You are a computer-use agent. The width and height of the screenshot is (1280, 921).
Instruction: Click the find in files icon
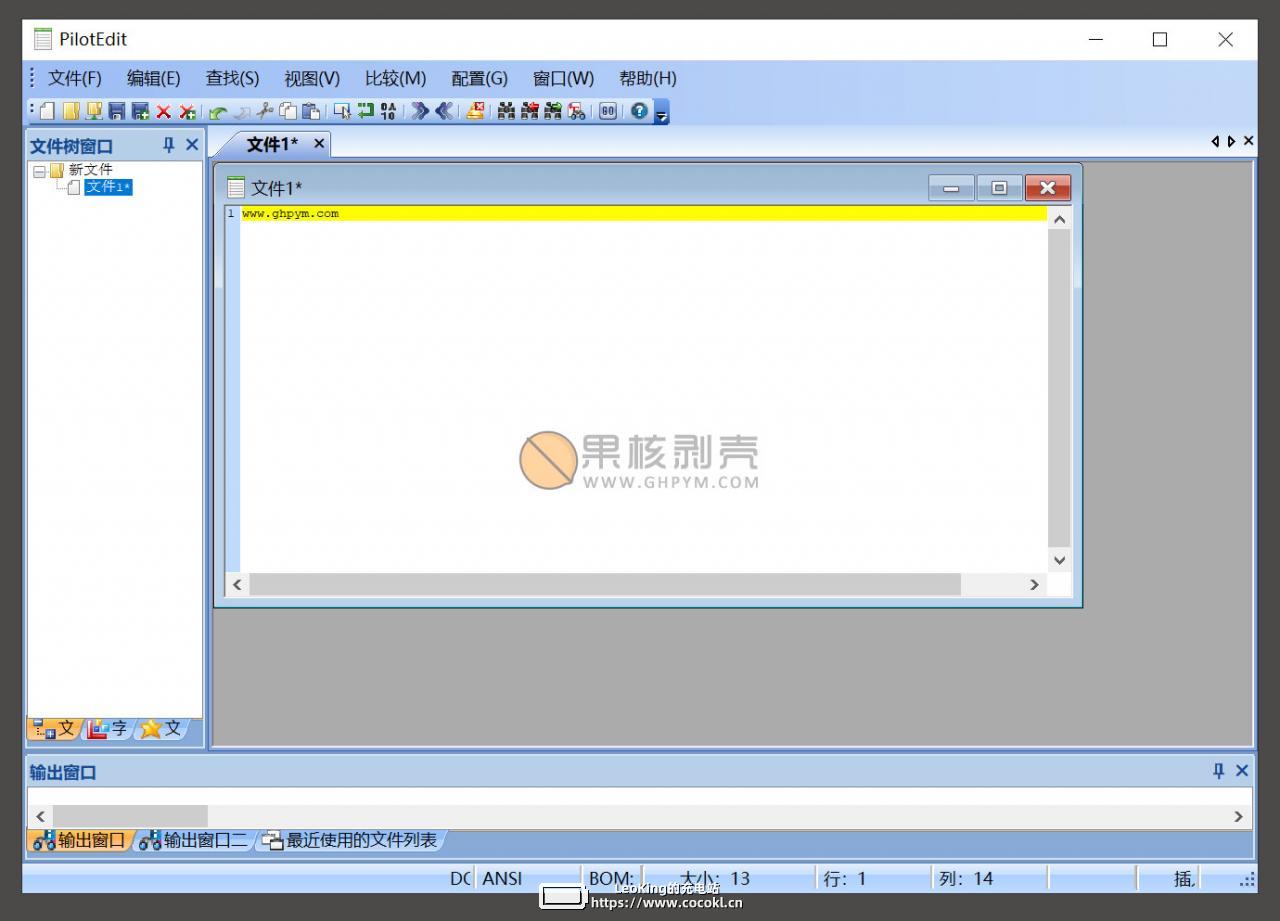tap(577, 111)
